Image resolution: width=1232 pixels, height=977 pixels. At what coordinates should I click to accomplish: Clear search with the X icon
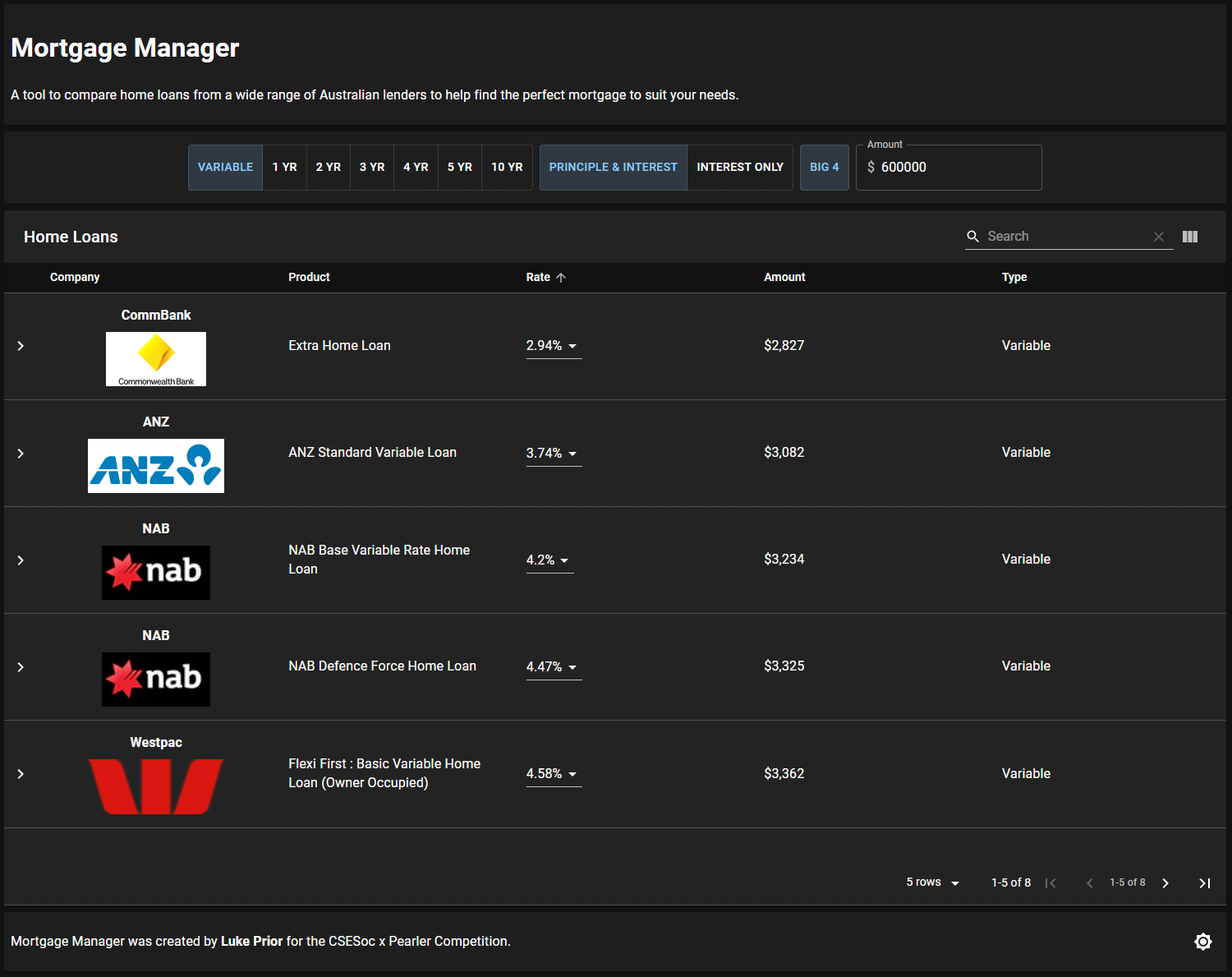pyautogui.click(x=1159, y=237)
